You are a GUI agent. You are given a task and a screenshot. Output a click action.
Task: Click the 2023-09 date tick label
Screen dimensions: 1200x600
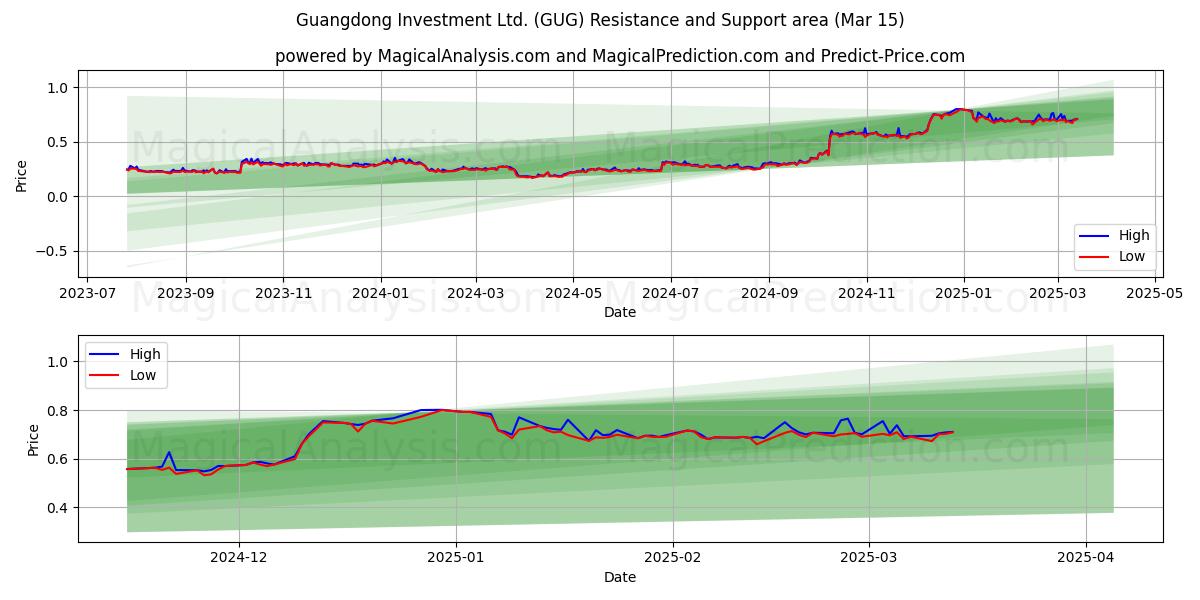click(186, 295)
